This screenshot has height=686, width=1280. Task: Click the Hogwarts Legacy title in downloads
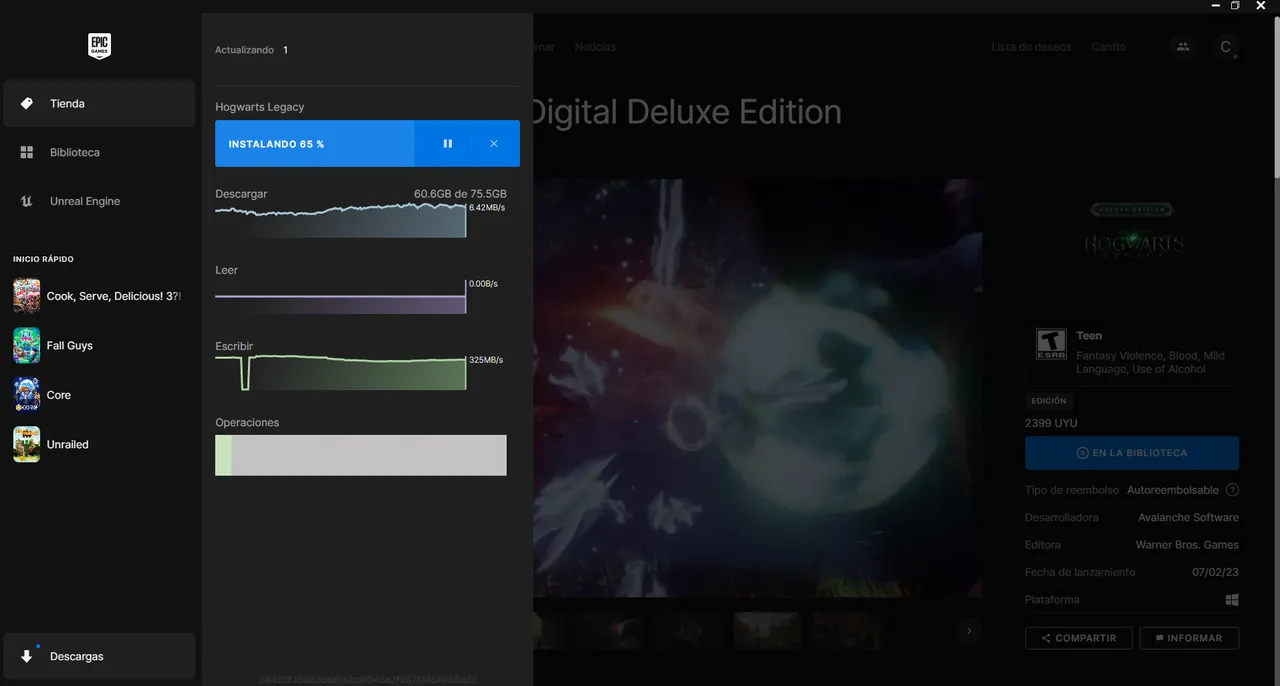(x=260, y=107)
